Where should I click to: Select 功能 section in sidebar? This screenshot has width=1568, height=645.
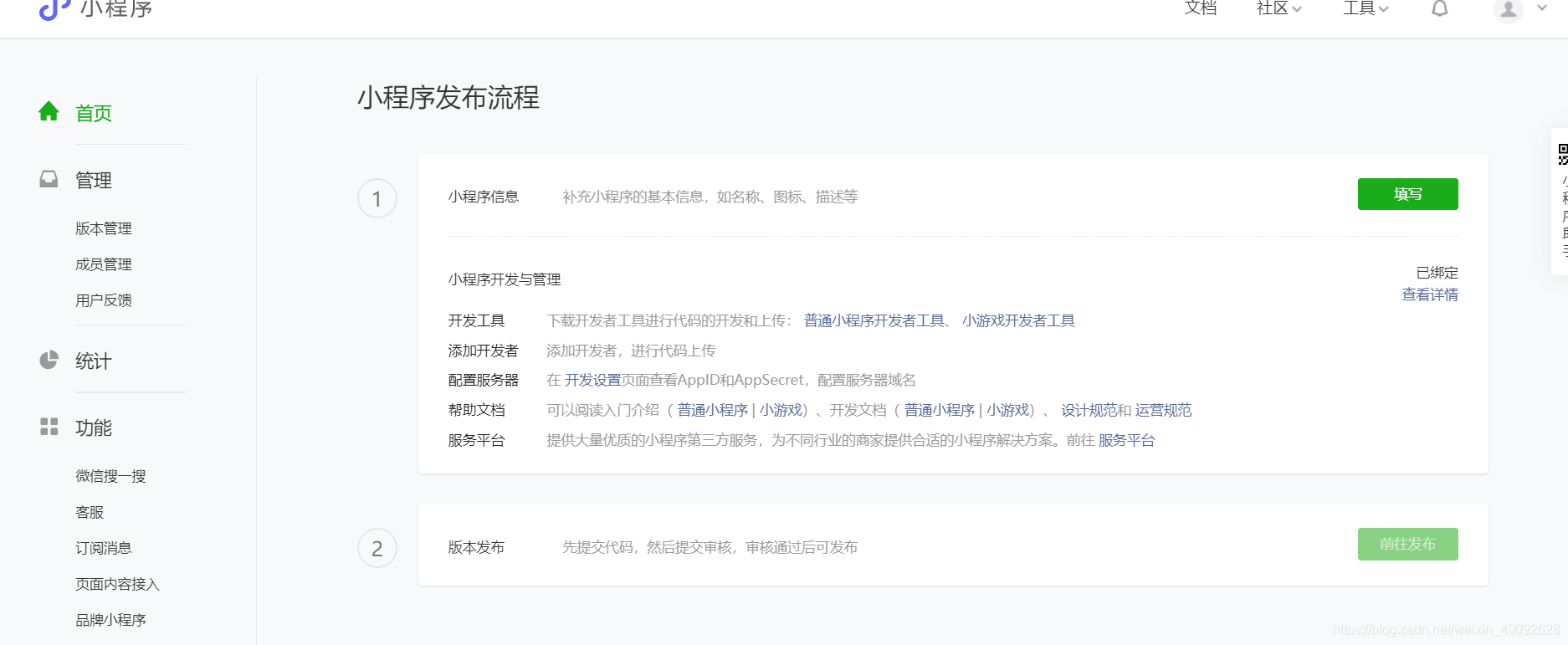coord(94,427)
